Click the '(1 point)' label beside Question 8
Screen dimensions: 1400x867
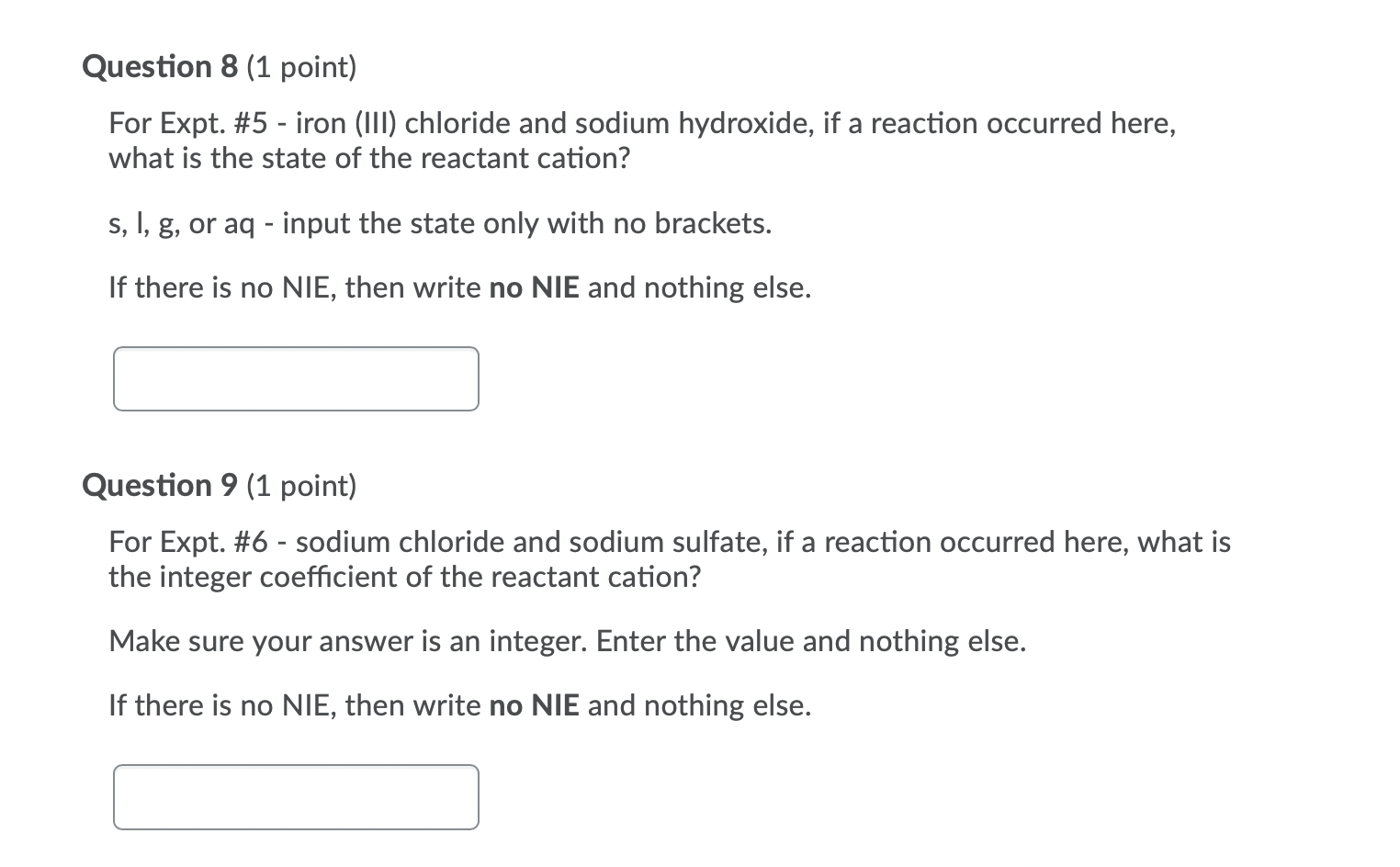[x=300, y=66]
